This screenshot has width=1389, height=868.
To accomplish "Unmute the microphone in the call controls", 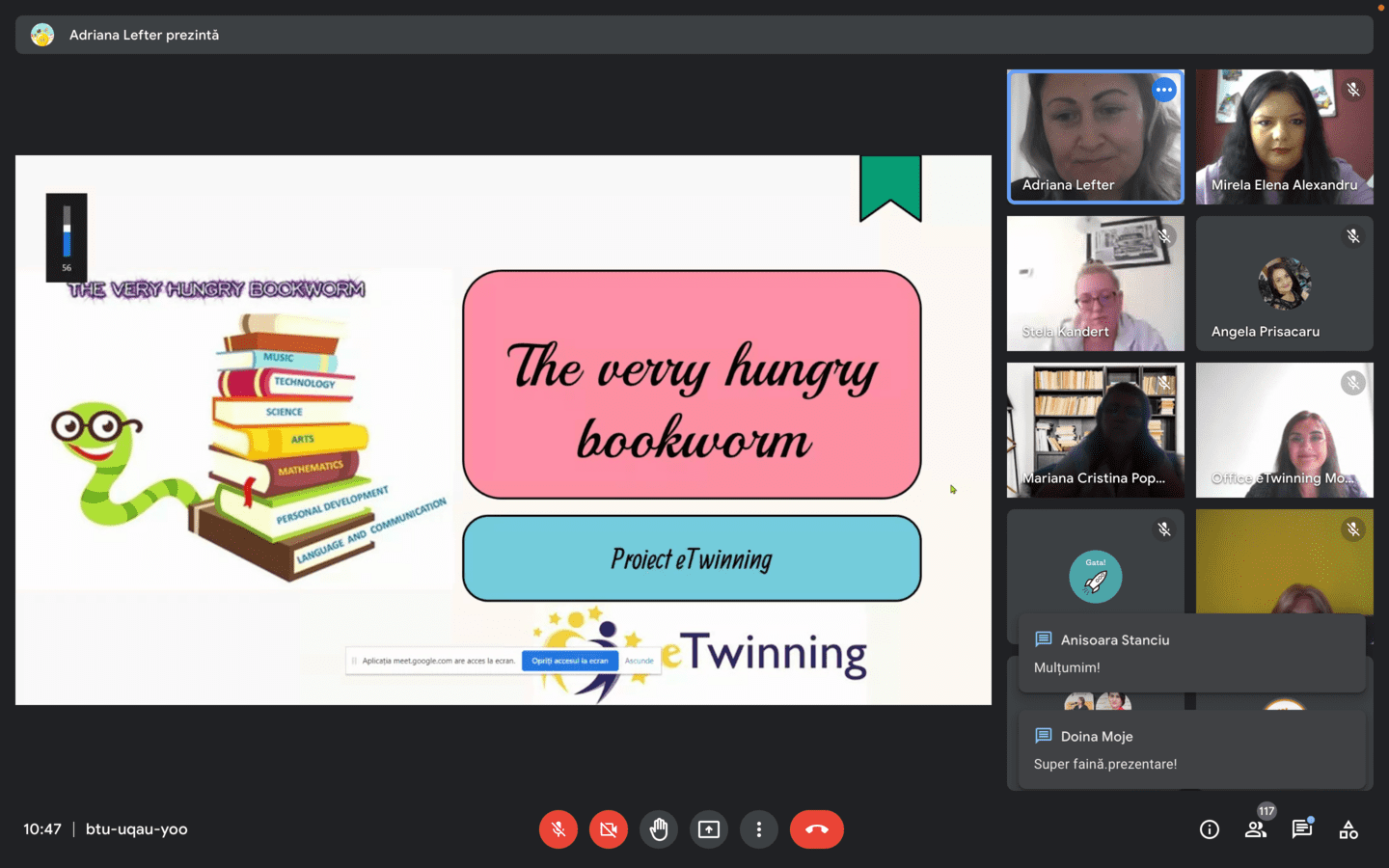I will pos(558,829).
